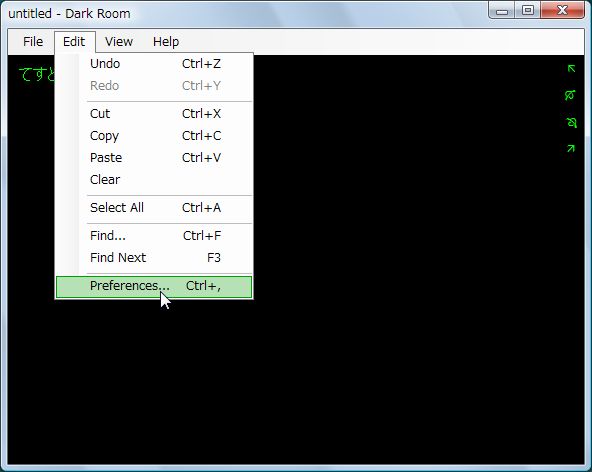Choose Undo from the Edit menu
This screenshot has height=472, width=592.
pos(154,64)
